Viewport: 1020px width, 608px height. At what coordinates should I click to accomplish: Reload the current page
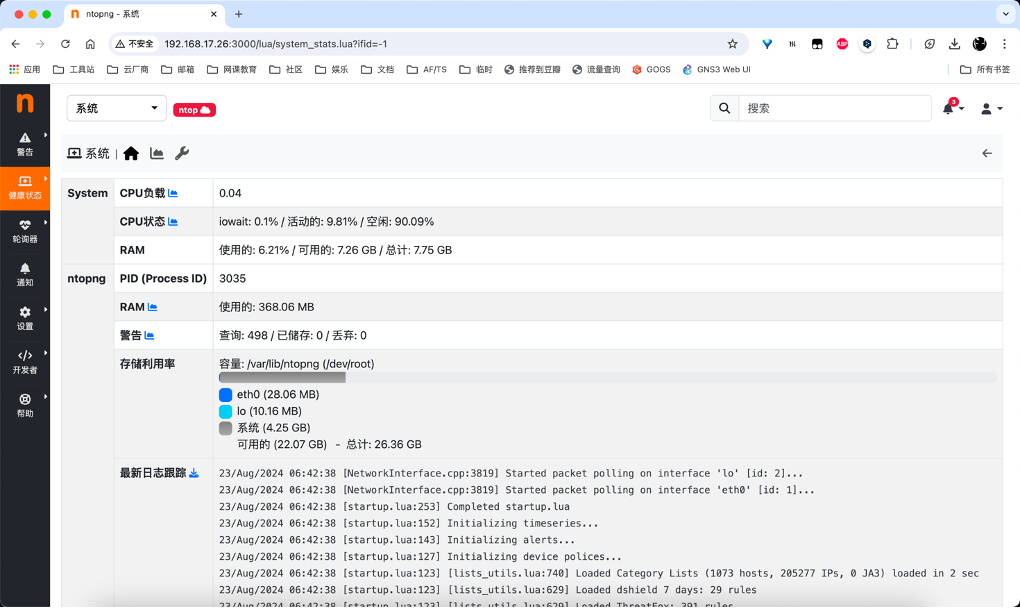click(x=65, y=44)
